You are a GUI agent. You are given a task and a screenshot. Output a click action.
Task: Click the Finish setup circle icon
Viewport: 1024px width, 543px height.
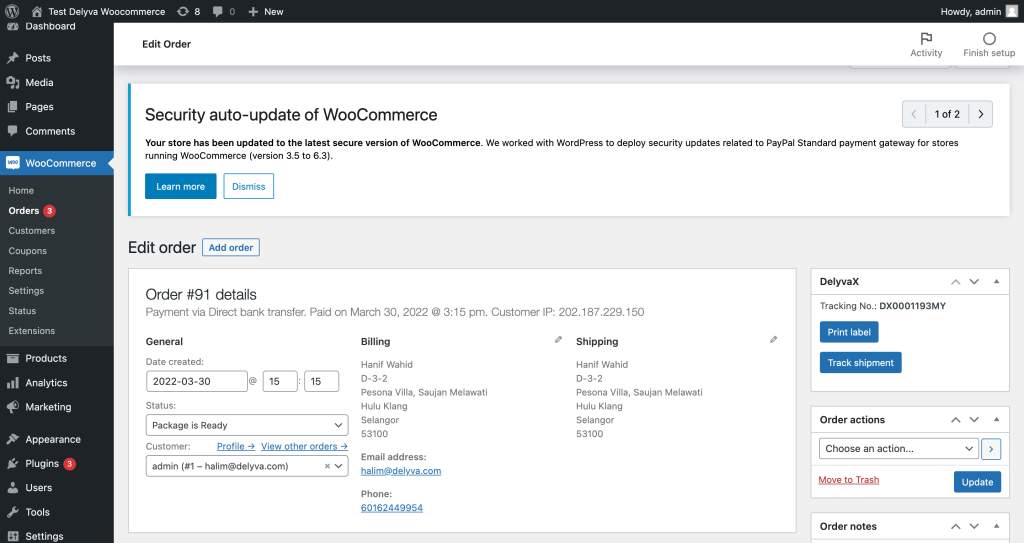point(989,39)
